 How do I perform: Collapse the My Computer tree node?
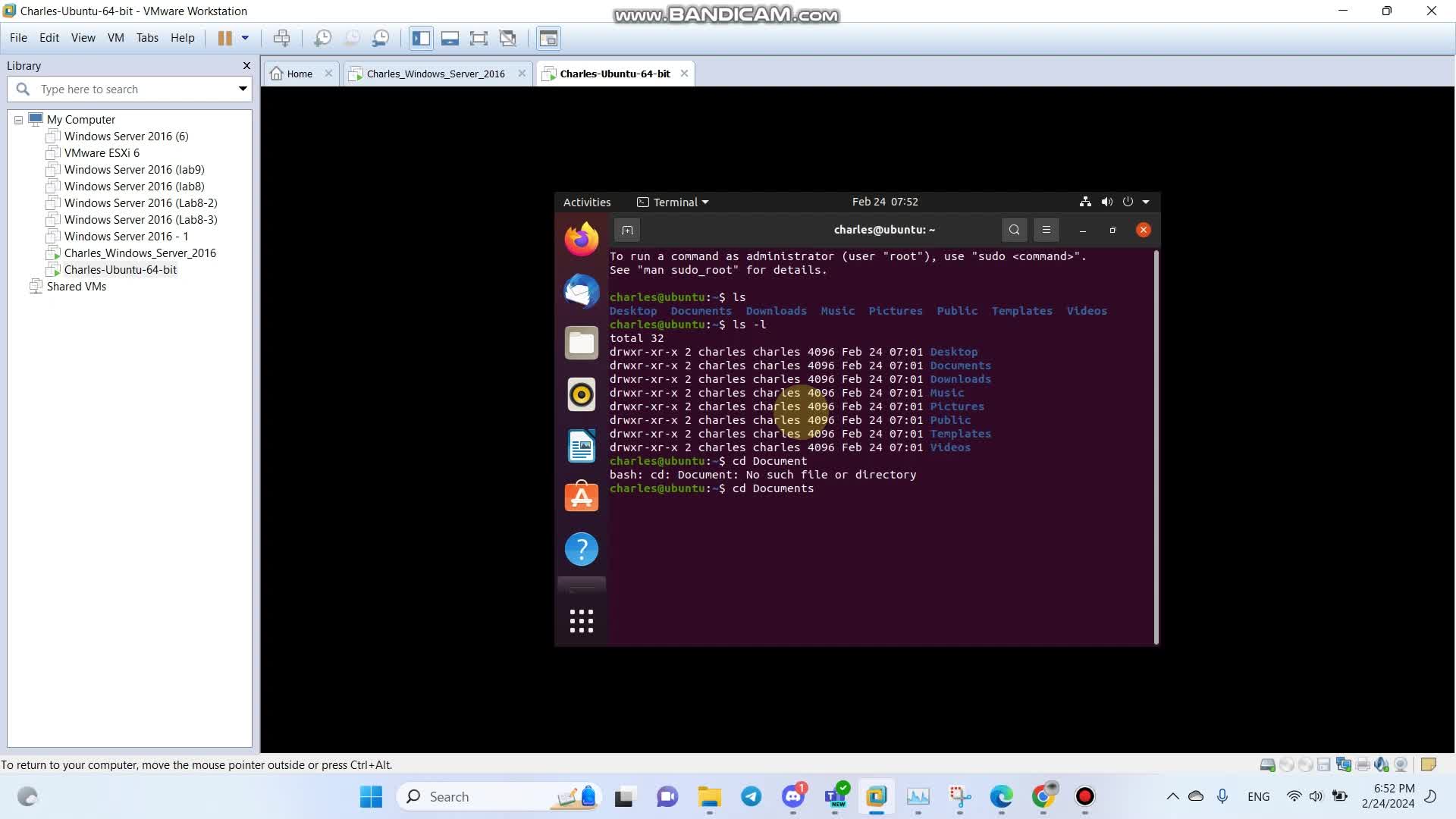point(18,120)
